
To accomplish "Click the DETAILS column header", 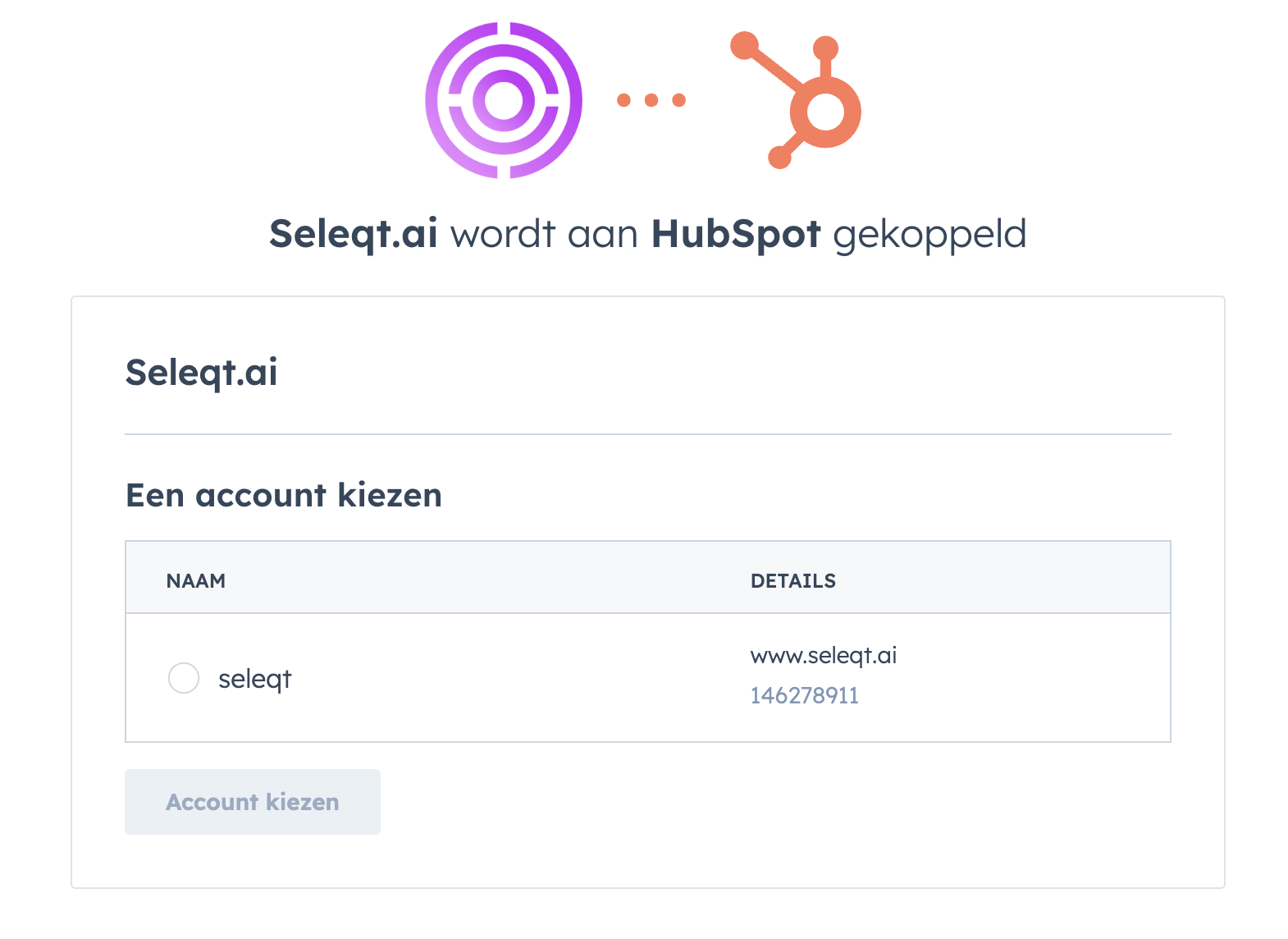I will click(792, 580).
